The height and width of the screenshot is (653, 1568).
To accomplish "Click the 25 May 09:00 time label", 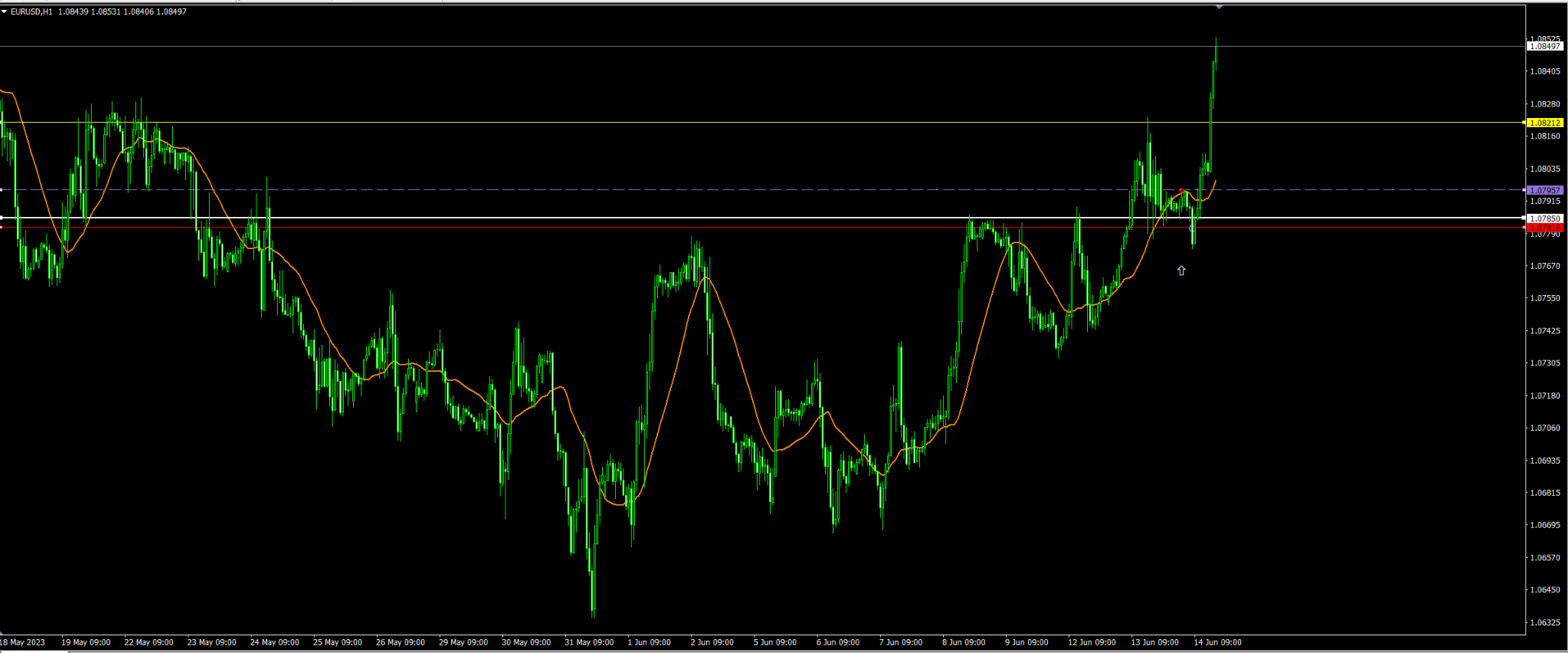I will (337, 642).
